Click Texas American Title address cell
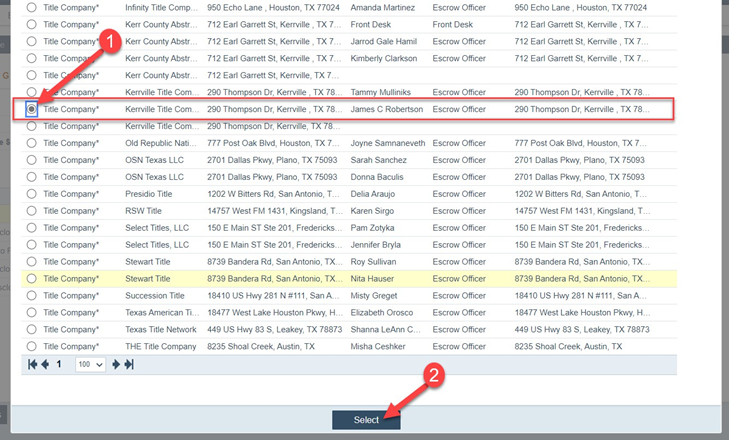 [274, 312]
